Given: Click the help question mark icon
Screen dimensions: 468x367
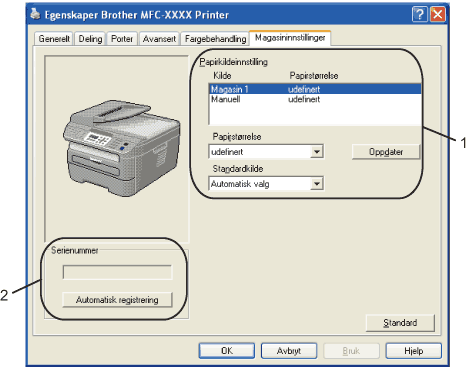Looking at the screenshot, I should [419, 15].
